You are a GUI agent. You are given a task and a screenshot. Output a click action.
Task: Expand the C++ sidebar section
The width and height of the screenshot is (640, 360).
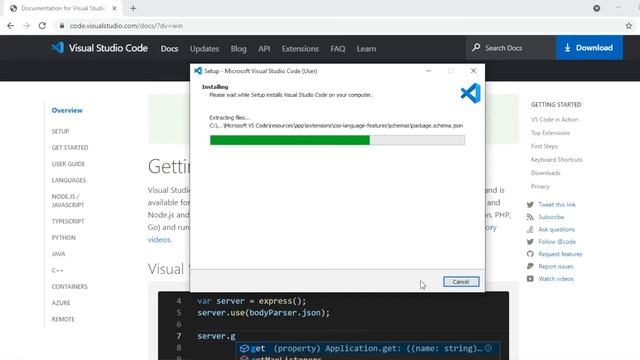pyautogui.click(x=58, y=270)
